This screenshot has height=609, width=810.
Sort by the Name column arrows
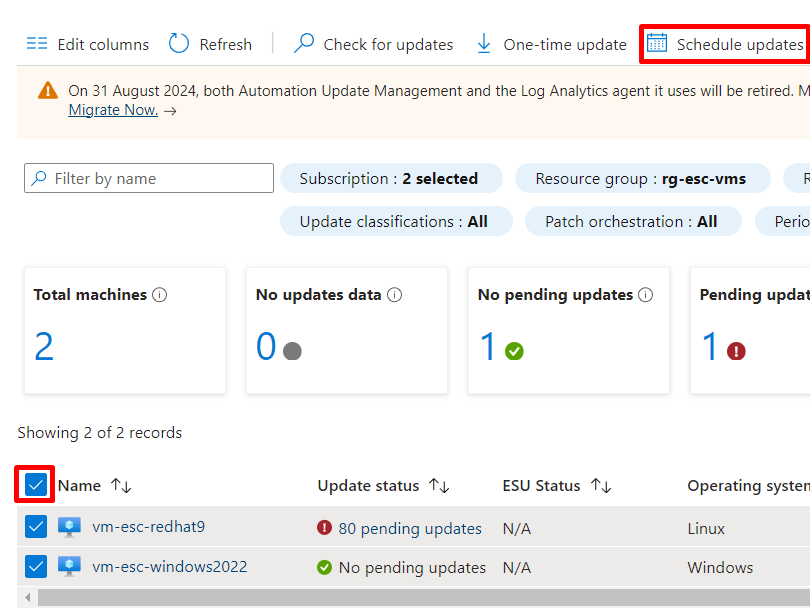pyautogui.click(x=121, y=486)
